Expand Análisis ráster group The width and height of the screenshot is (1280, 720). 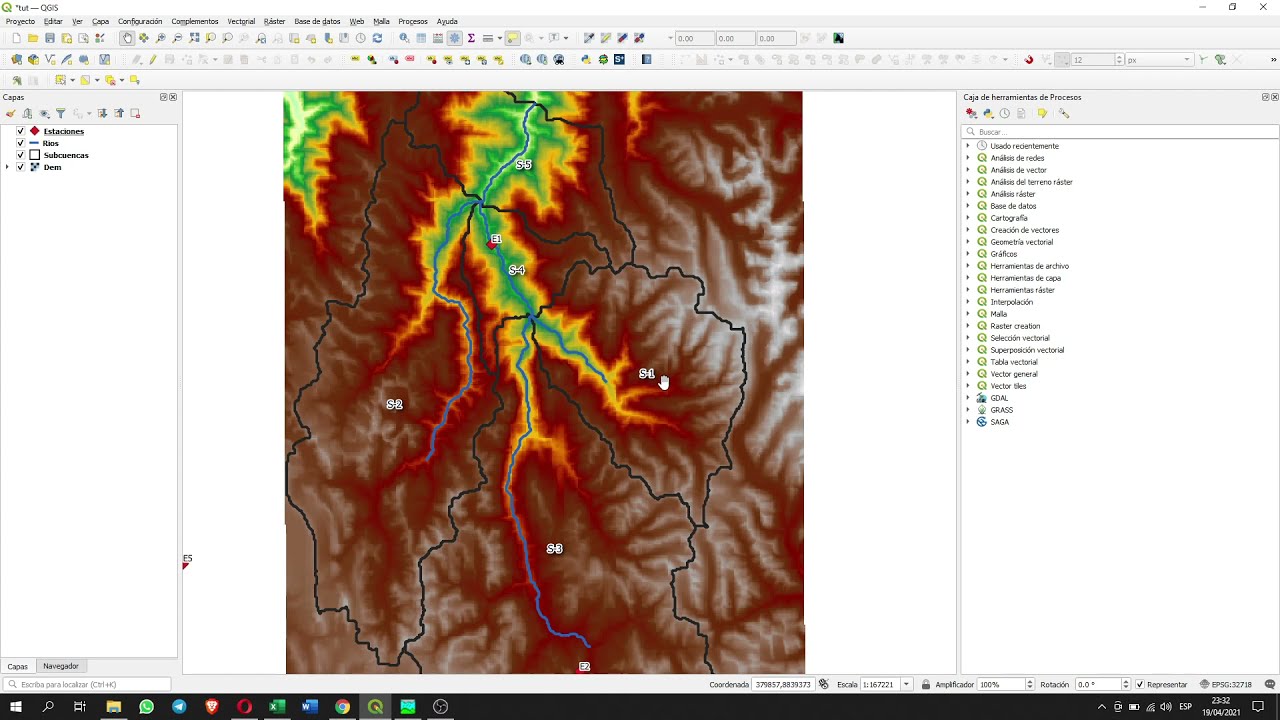[967, 194]
